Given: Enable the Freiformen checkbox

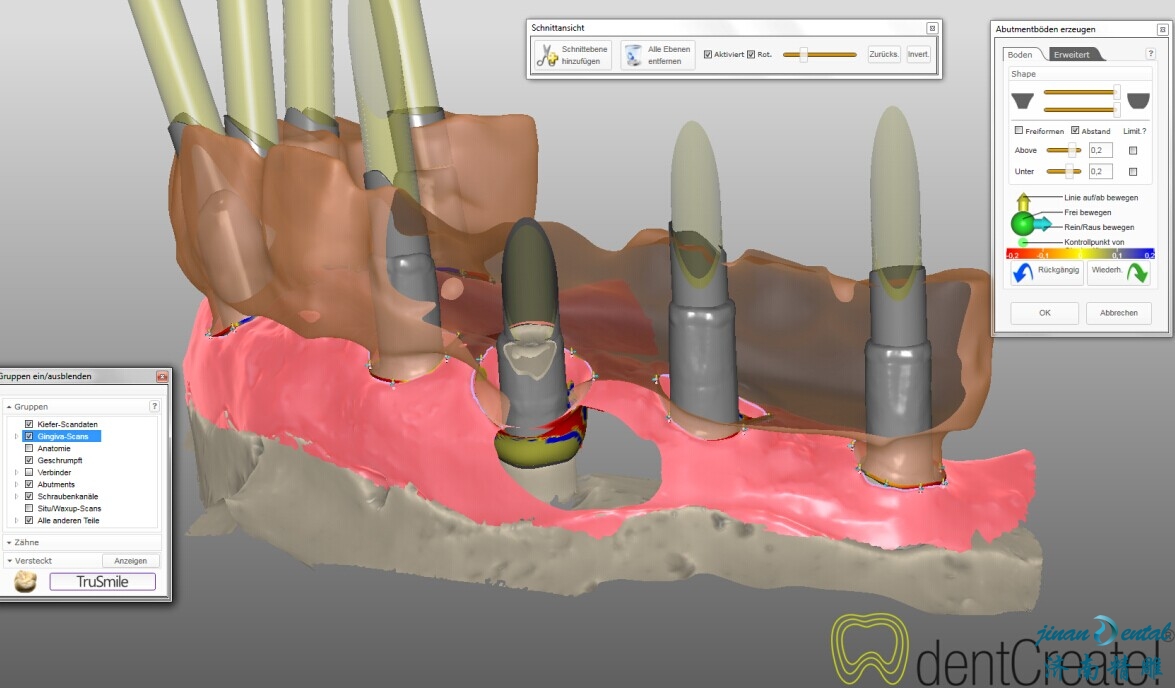Looking at the screenshot, I should point(1018,130).
